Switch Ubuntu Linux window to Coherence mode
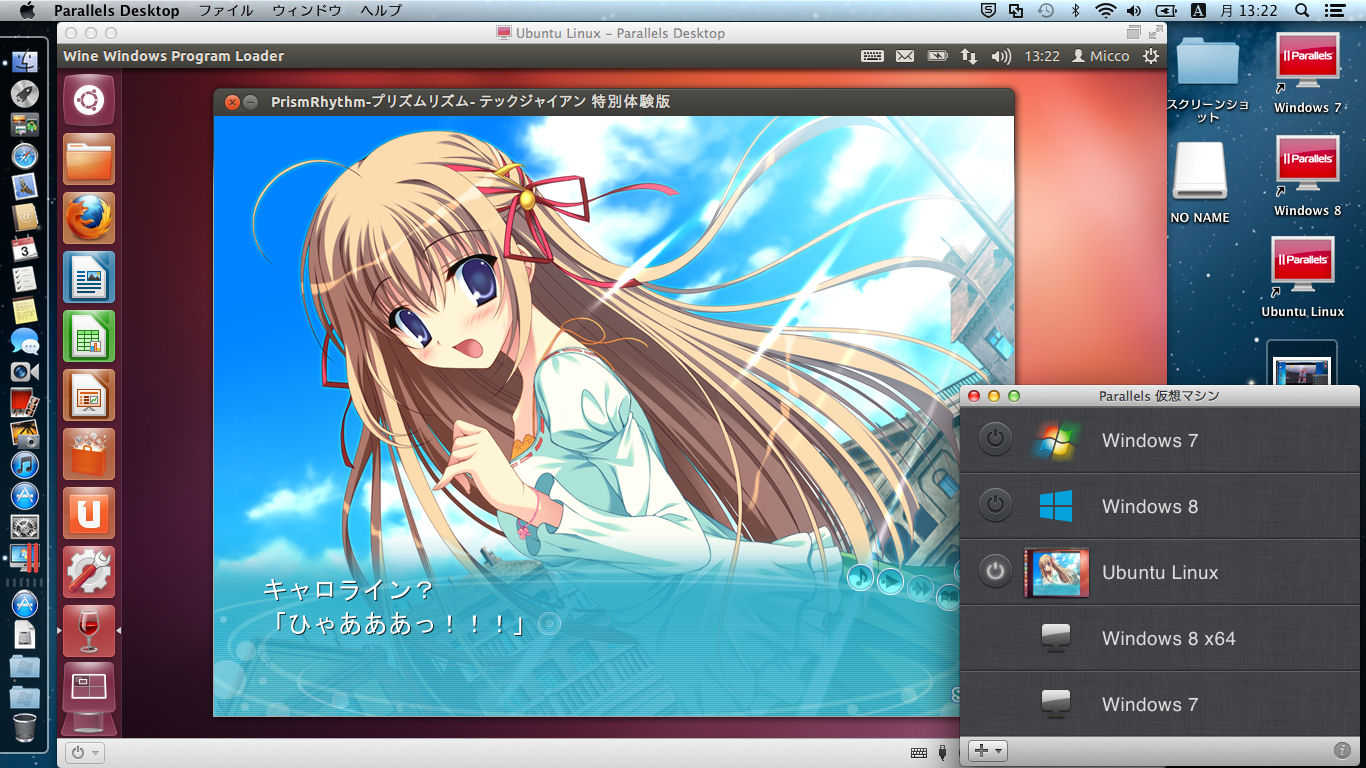Image resolution: width=1366 pixels, height=768 pixels. (x=1132, y=33)
